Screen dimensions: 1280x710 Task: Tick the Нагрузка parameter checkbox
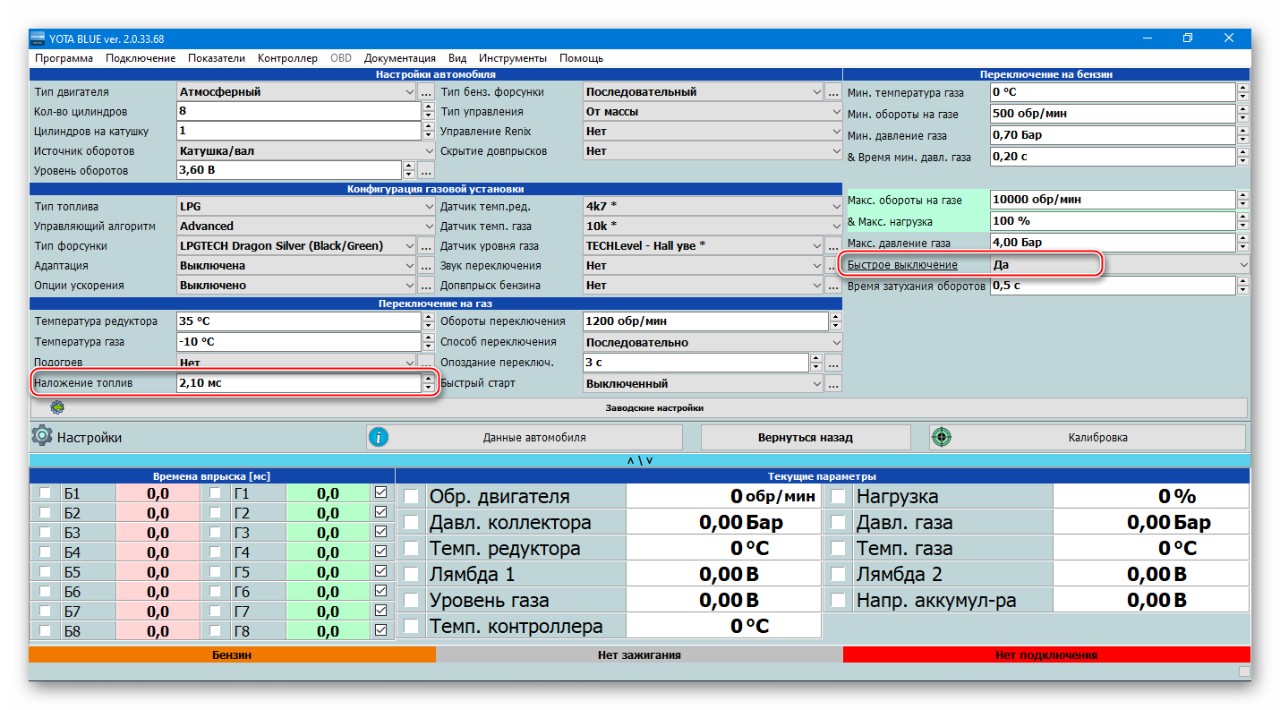click(838, 497)
